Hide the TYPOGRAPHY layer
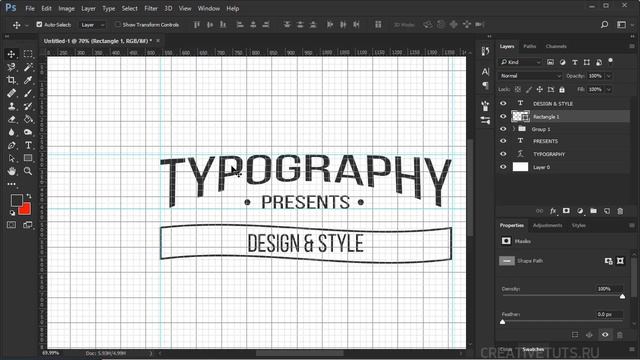The height and width of the screenshot is (360, 640). pos(503,154)
